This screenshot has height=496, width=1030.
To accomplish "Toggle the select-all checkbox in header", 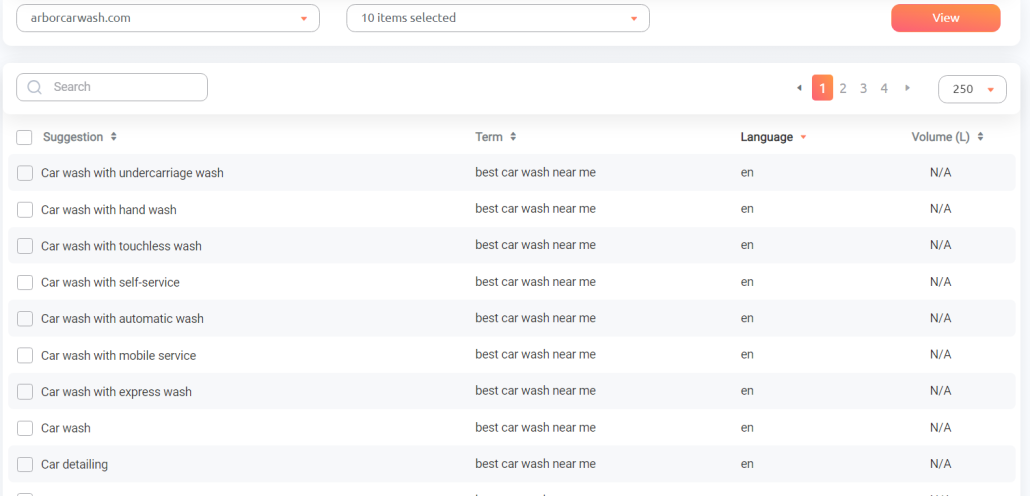I will [24, 137].
